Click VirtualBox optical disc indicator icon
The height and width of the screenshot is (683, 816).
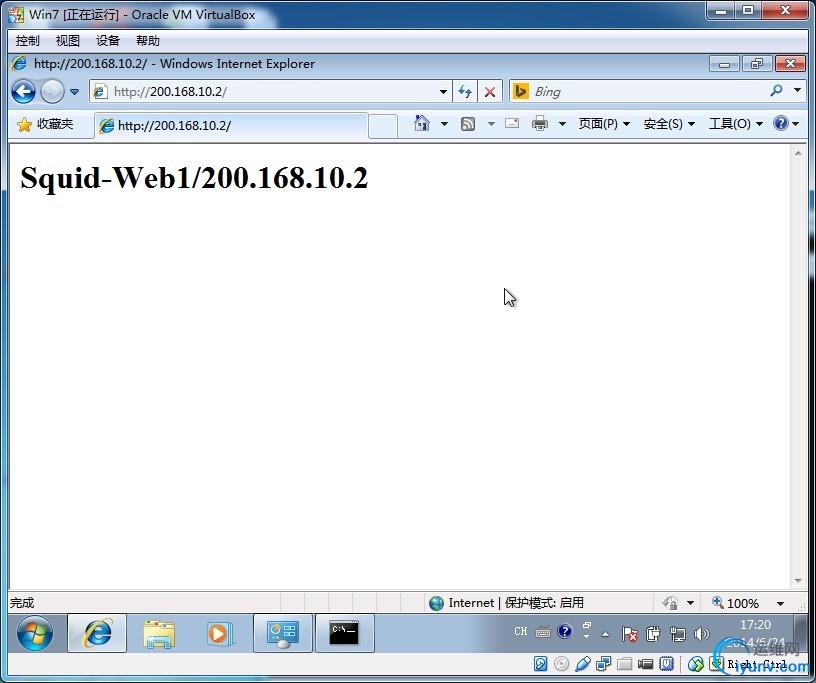562,664
